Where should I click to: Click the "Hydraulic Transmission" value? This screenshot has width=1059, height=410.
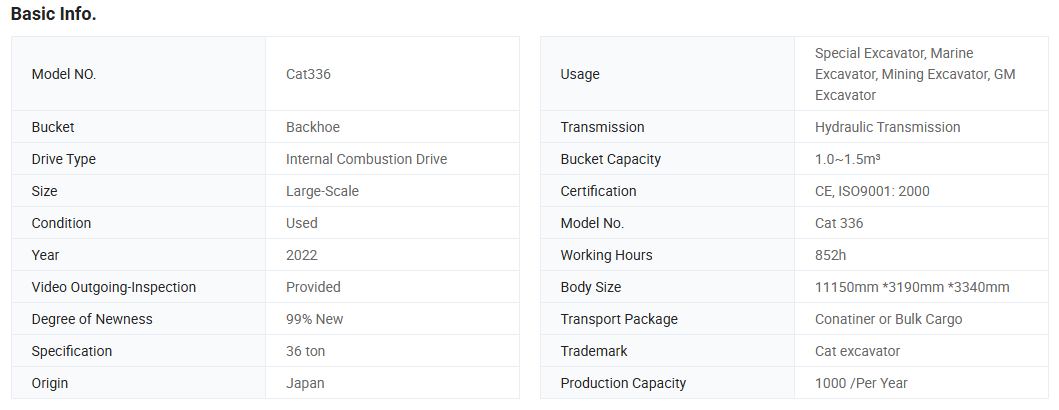[887, 127]
